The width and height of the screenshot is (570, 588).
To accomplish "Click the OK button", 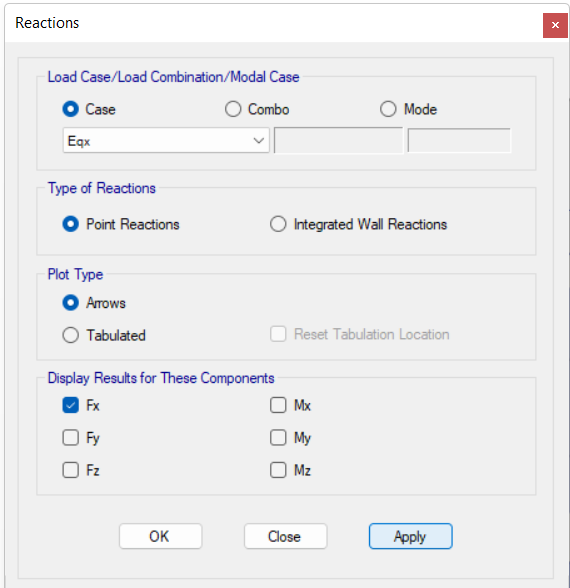I will (x=160, y=536).
